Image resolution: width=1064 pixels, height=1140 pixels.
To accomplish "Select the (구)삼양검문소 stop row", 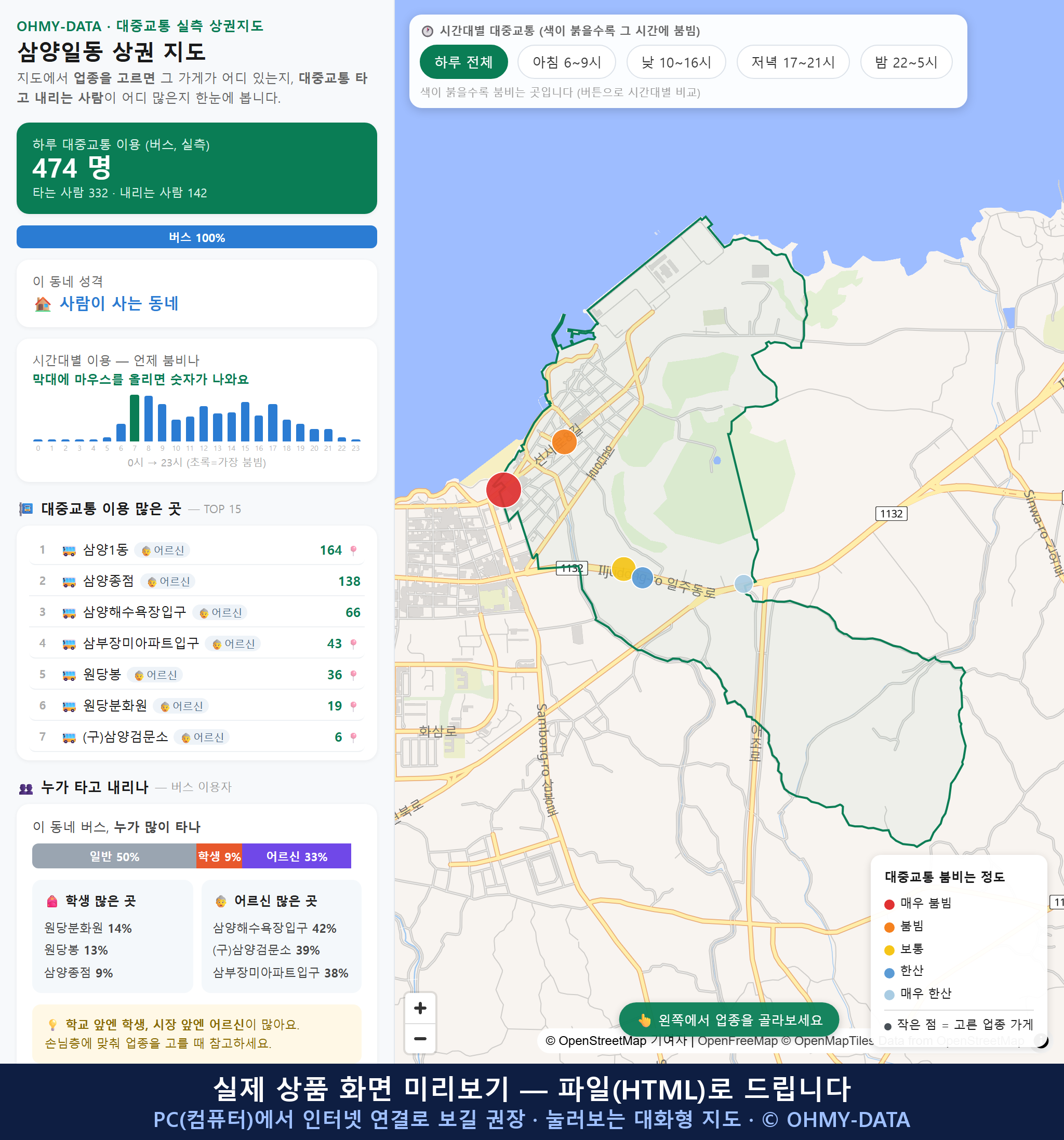I will [x=197, y=737].
